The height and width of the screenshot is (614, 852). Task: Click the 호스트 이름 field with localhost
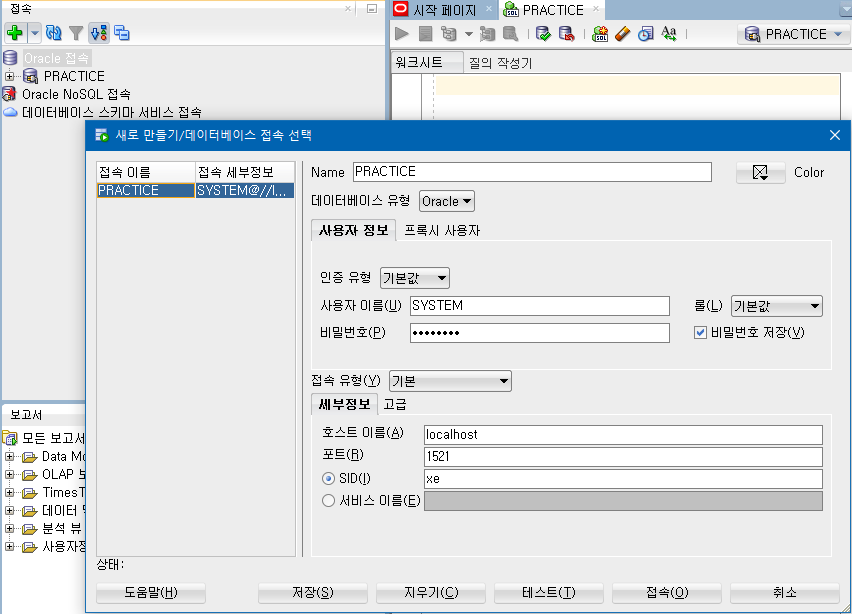pos(623,434)
